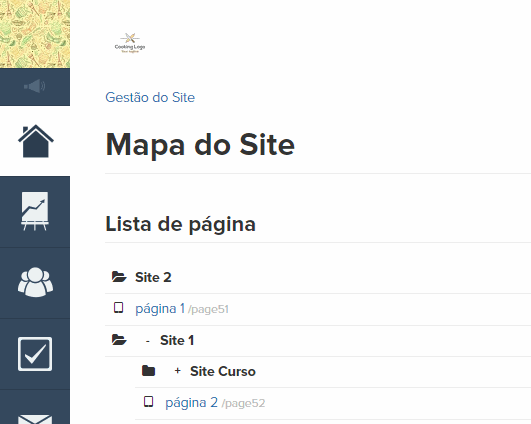Open the Home icon in sidebar

pyautogui.click(x=35, y=141)
